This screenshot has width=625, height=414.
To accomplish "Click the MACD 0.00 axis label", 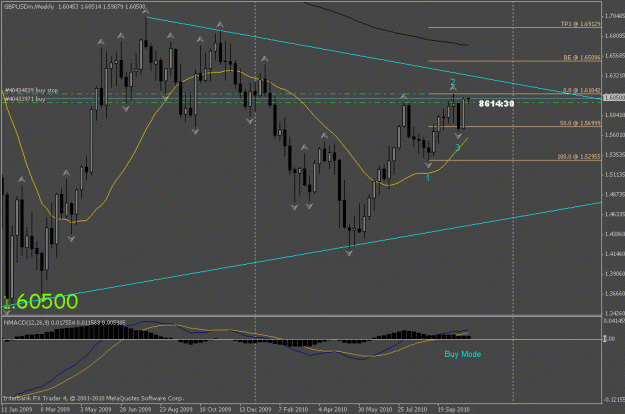I will tap(610, 339).
